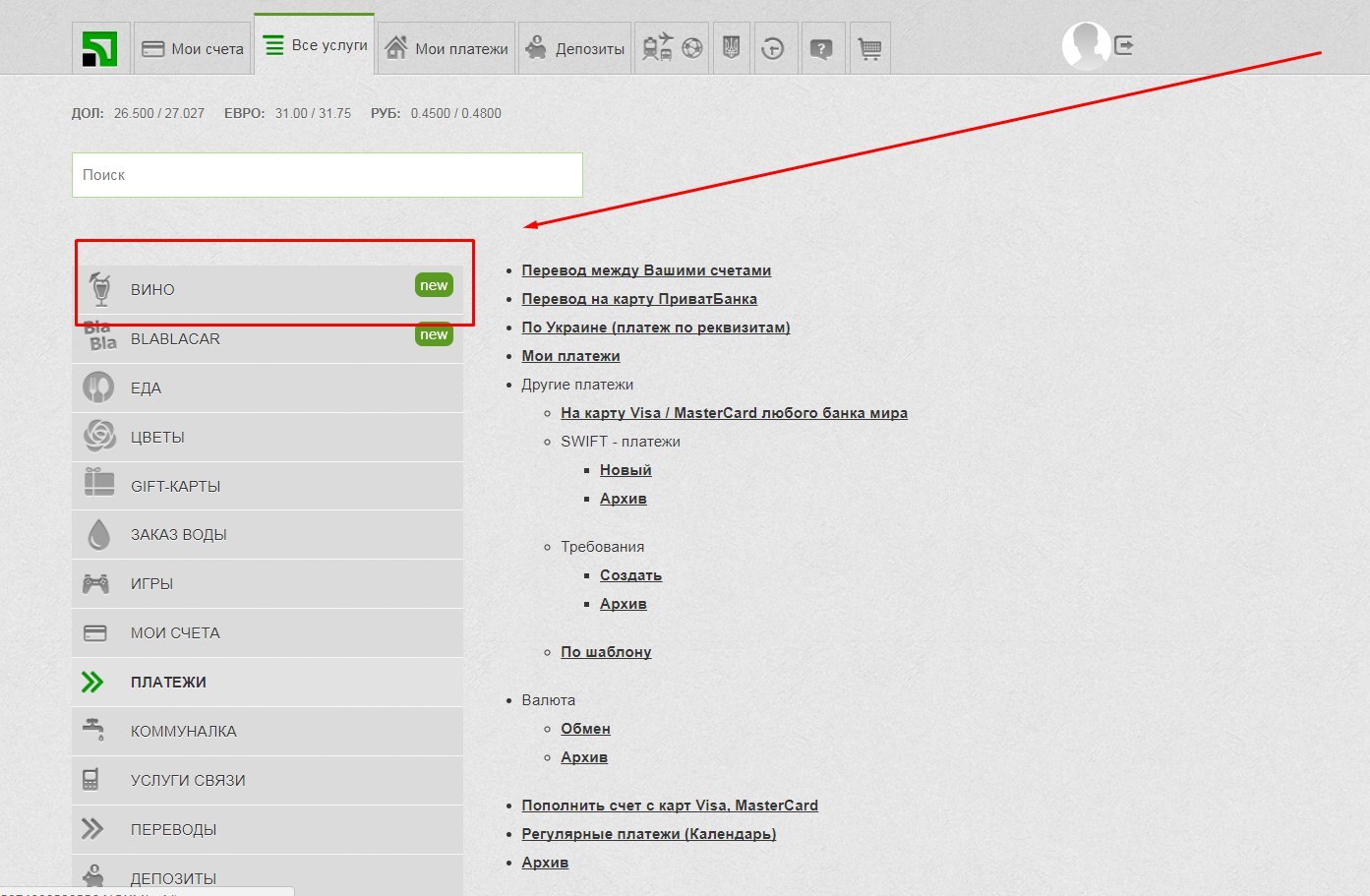Click the Ukrainian trident emblem icon
Viewport: 1370px width, 896px height.
click(731, 47)
